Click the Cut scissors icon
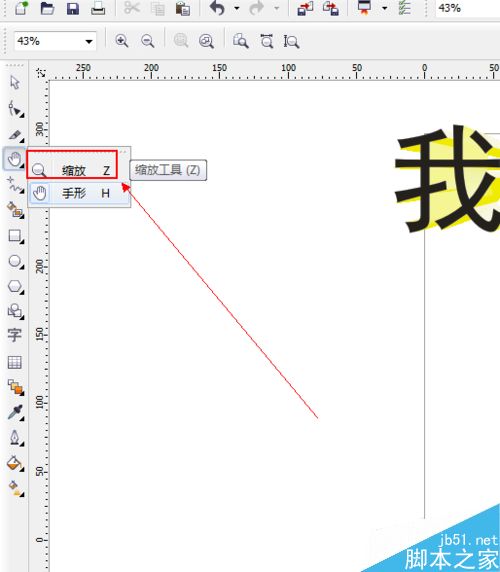The height and width of the screenshot is (572, 500). (x=132, y=8)
